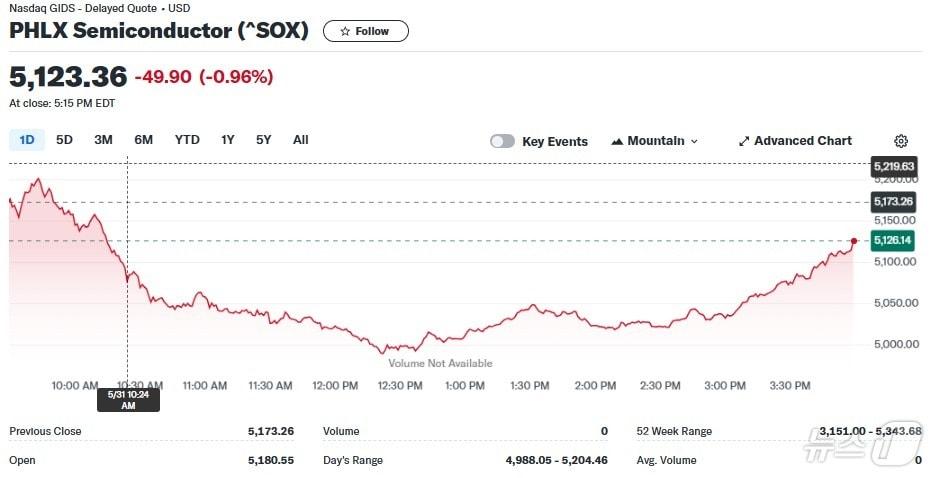
Task: Open chart settings gear icon
Action: pos(901,141)
